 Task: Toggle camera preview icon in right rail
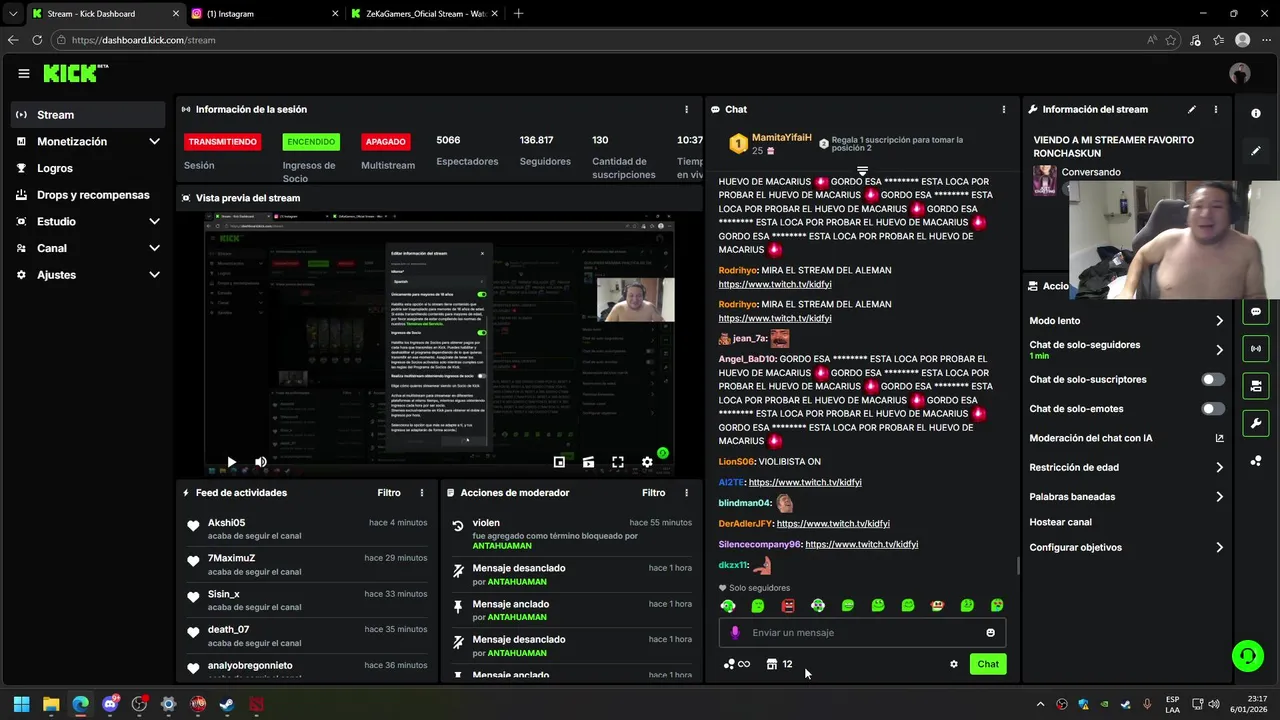1256,386
